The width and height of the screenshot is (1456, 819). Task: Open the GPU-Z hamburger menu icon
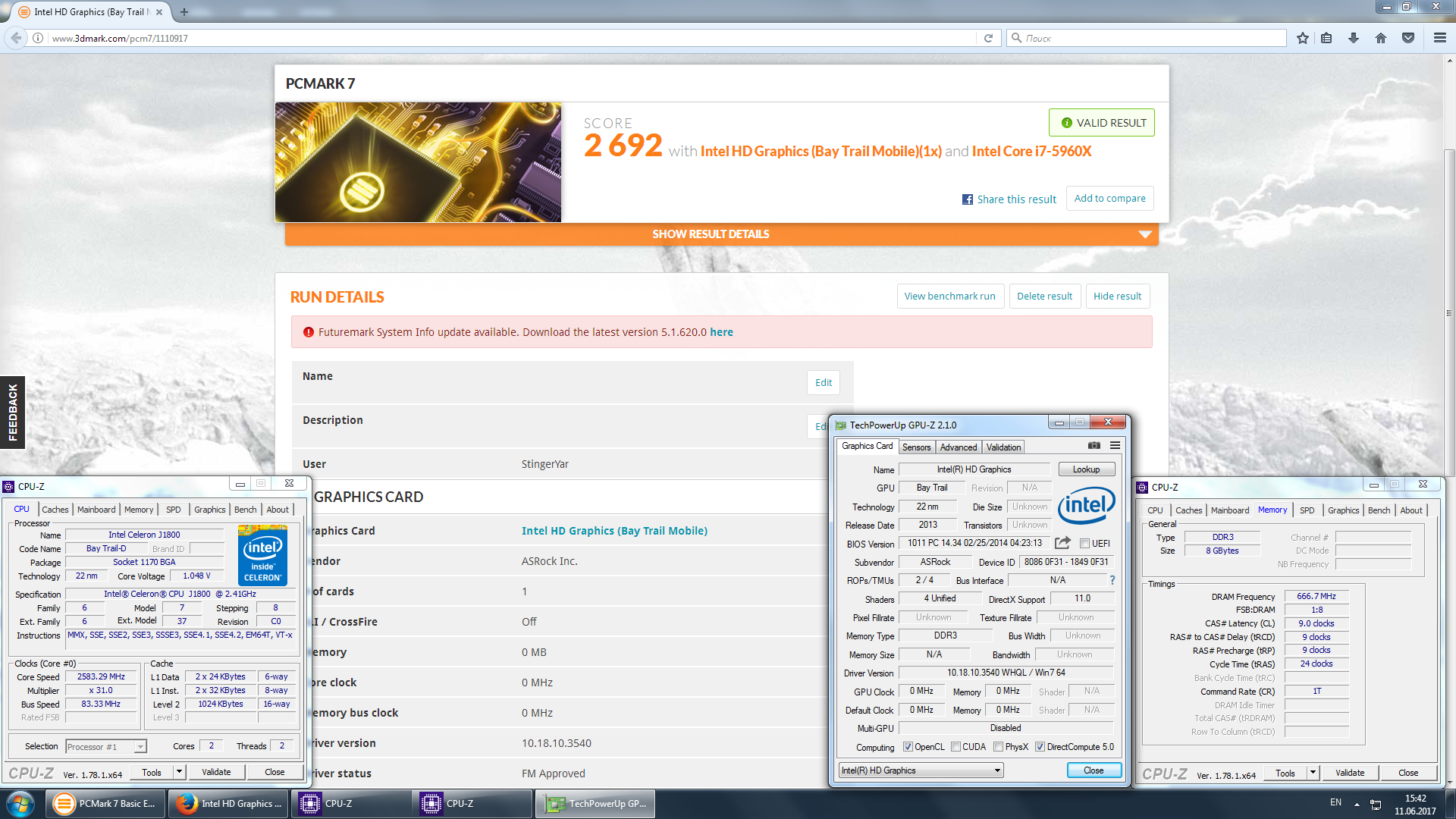pyautogui.click(x=1115, y=446)
